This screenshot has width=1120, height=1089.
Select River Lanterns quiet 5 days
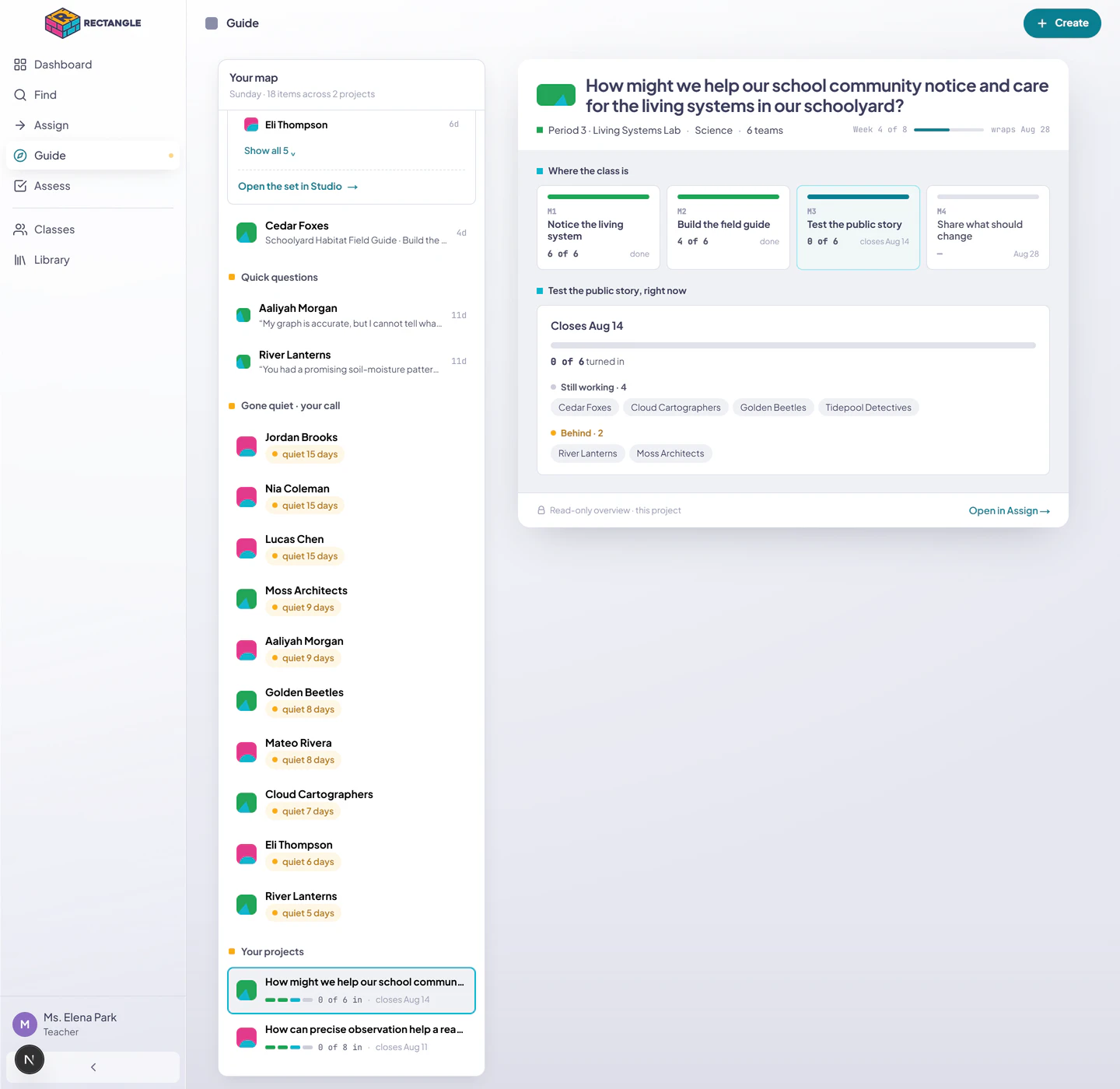(352, 905)
